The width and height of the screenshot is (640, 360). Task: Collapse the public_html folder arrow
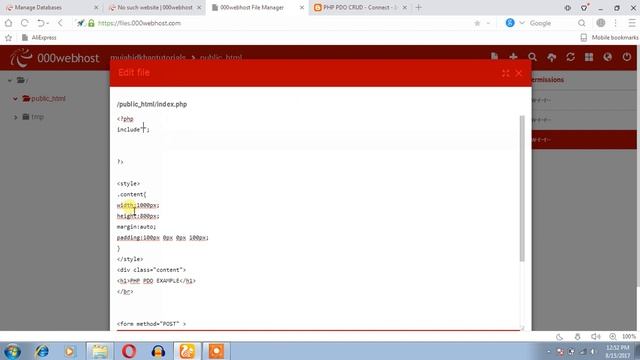(x=15, y=98)
